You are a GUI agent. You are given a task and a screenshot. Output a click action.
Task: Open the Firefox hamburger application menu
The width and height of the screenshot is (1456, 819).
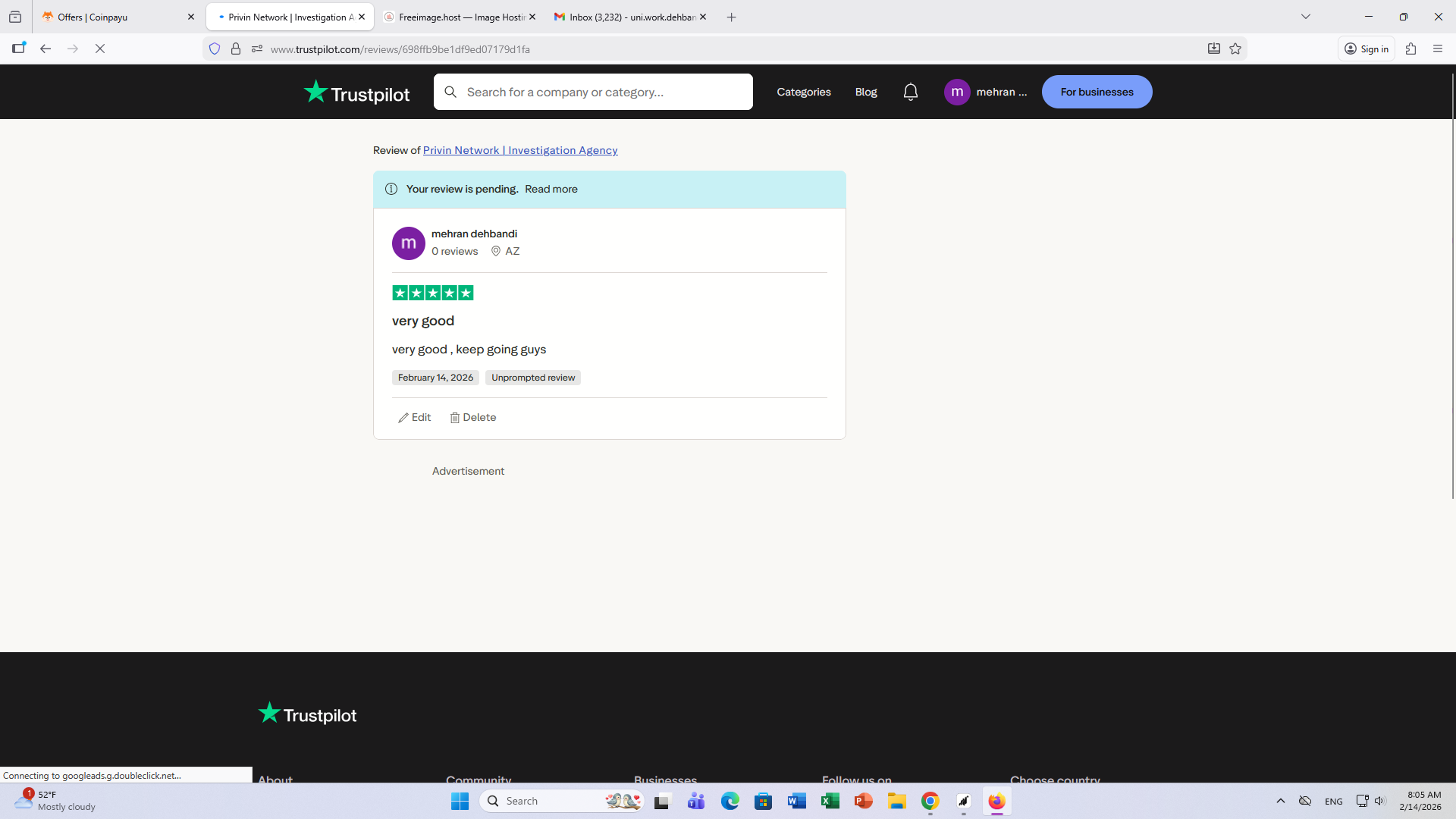(x=1438, y=49)
